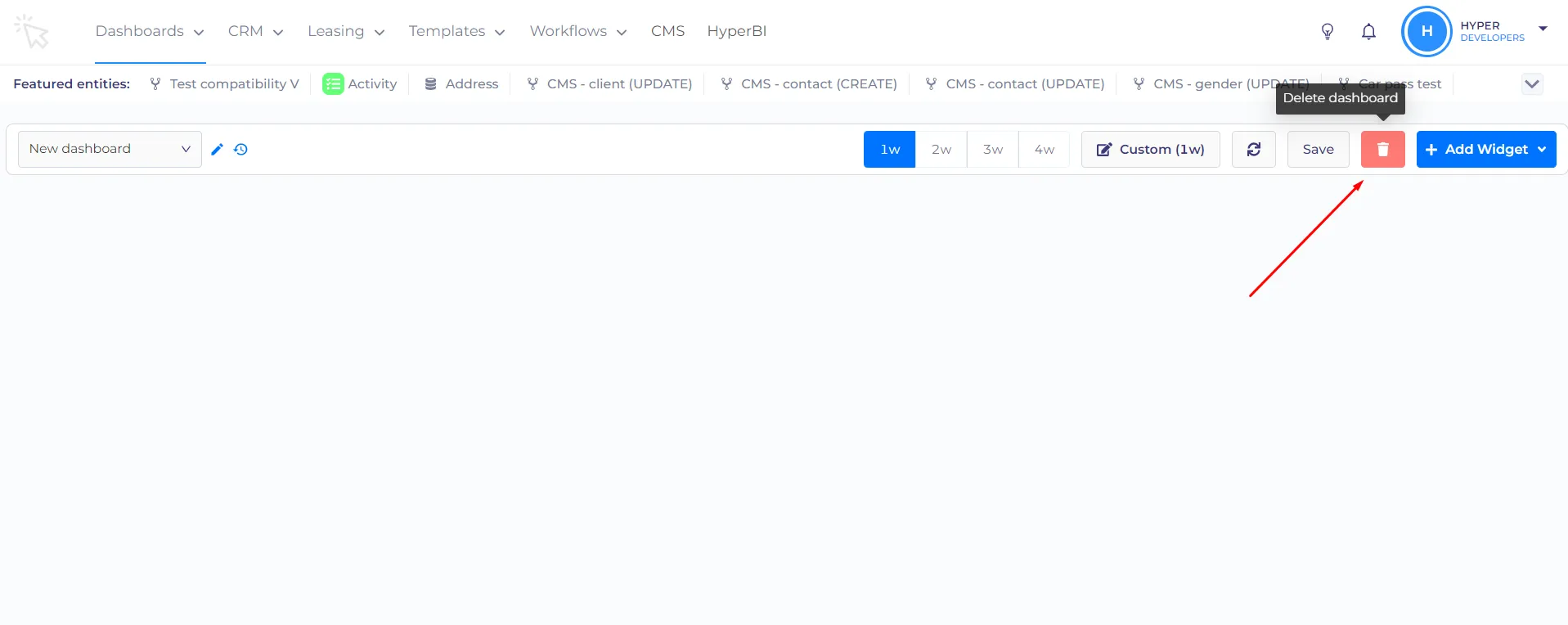The width and height of the screenshot is (1568, 625).
Task: Open the Dashboards menu
Action: (x=150, y=31)
